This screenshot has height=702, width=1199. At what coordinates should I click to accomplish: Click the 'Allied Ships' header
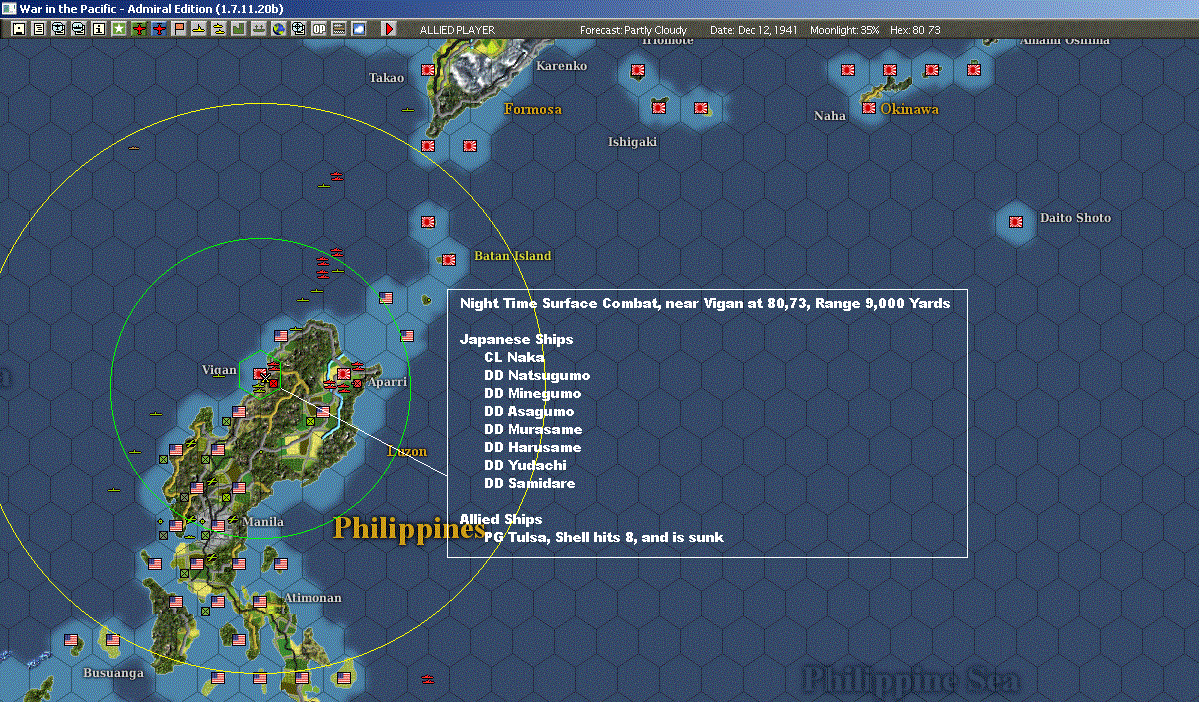click(x=501, y=519)
